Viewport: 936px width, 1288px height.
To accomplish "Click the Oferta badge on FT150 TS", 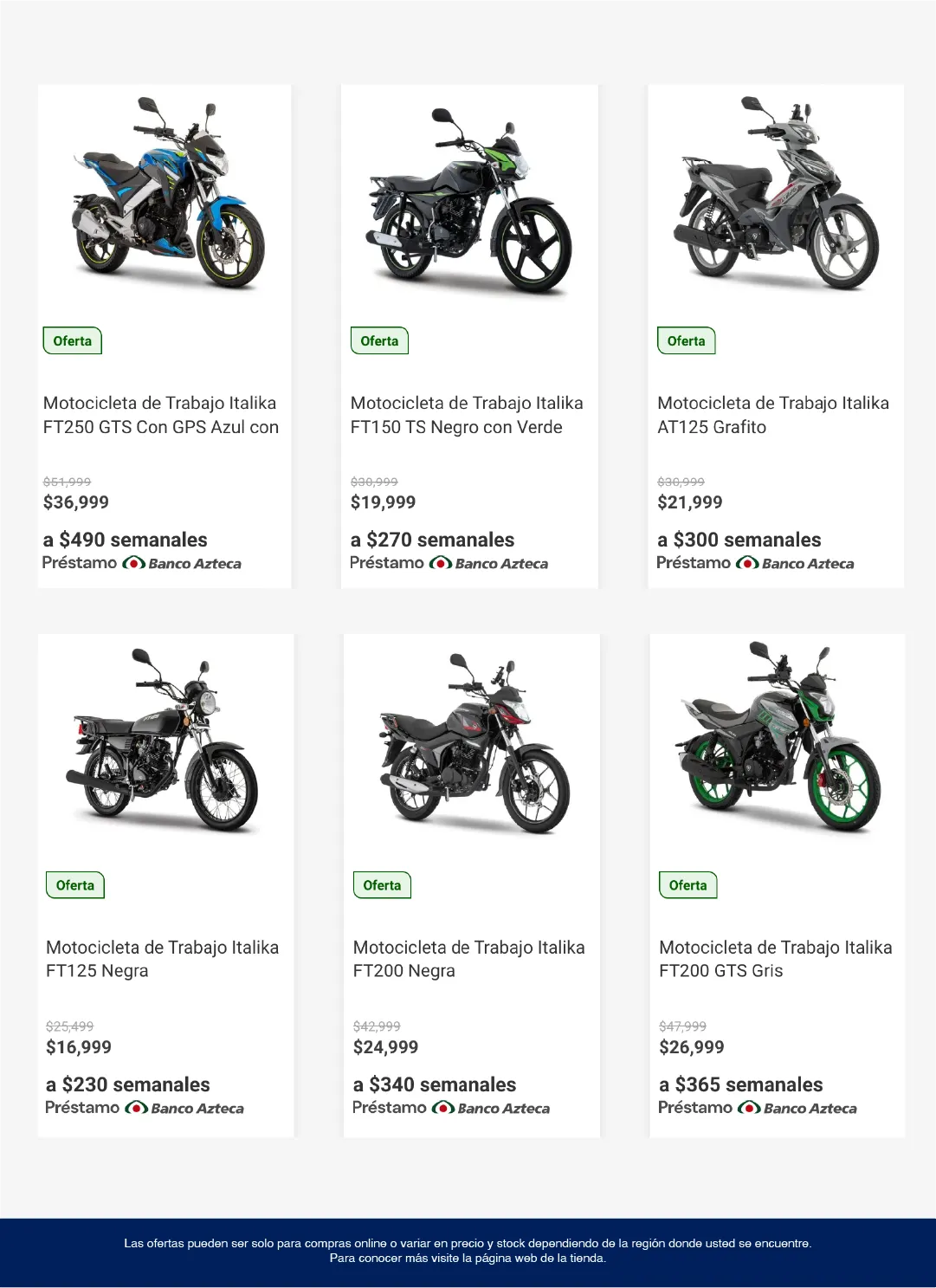I will point(379,341).
